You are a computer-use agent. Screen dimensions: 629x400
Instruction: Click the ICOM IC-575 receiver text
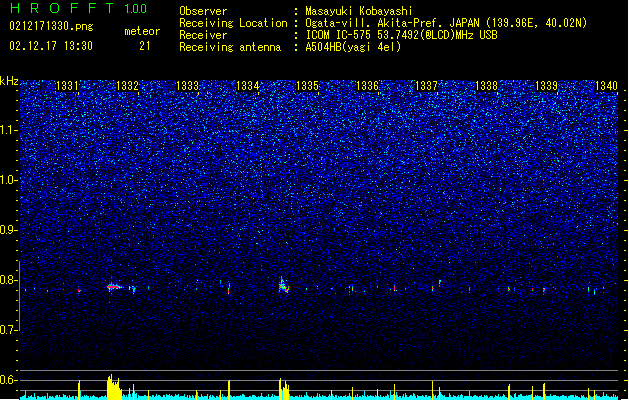click(401, 35)
